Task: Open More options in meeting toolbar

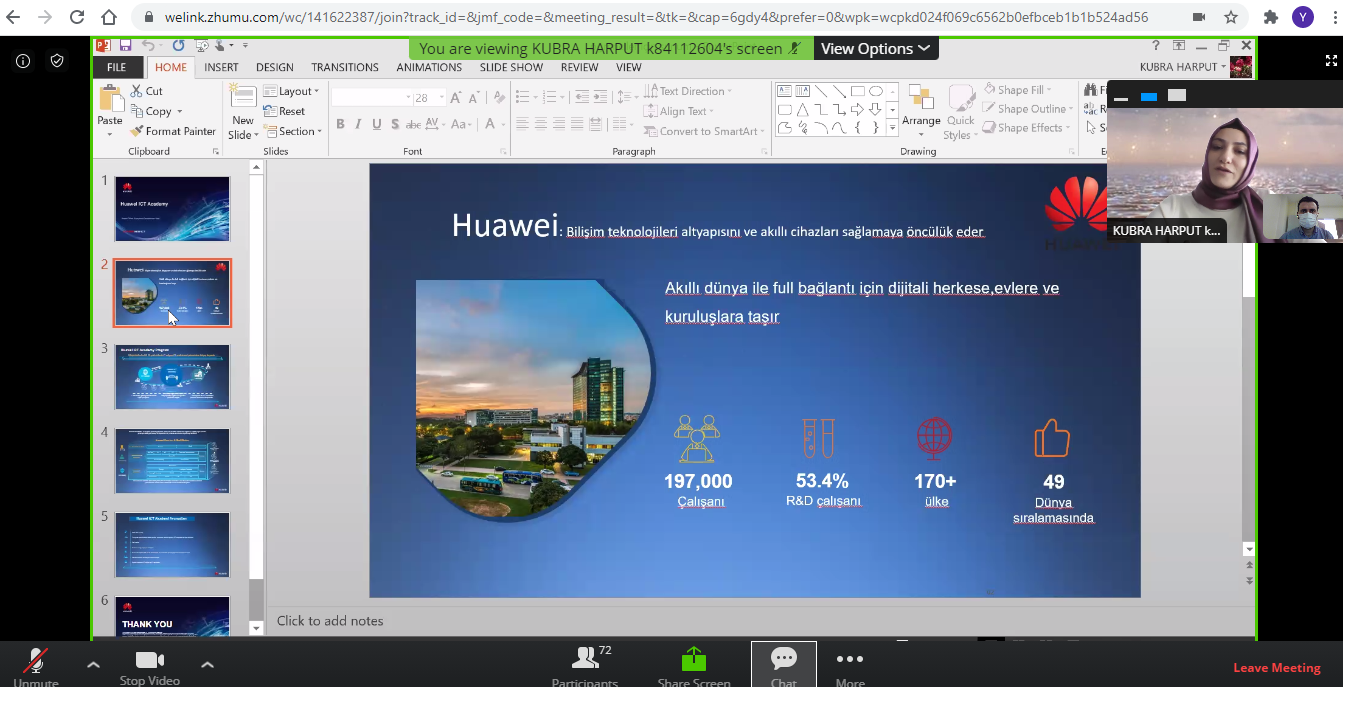Action: (850, 666)
